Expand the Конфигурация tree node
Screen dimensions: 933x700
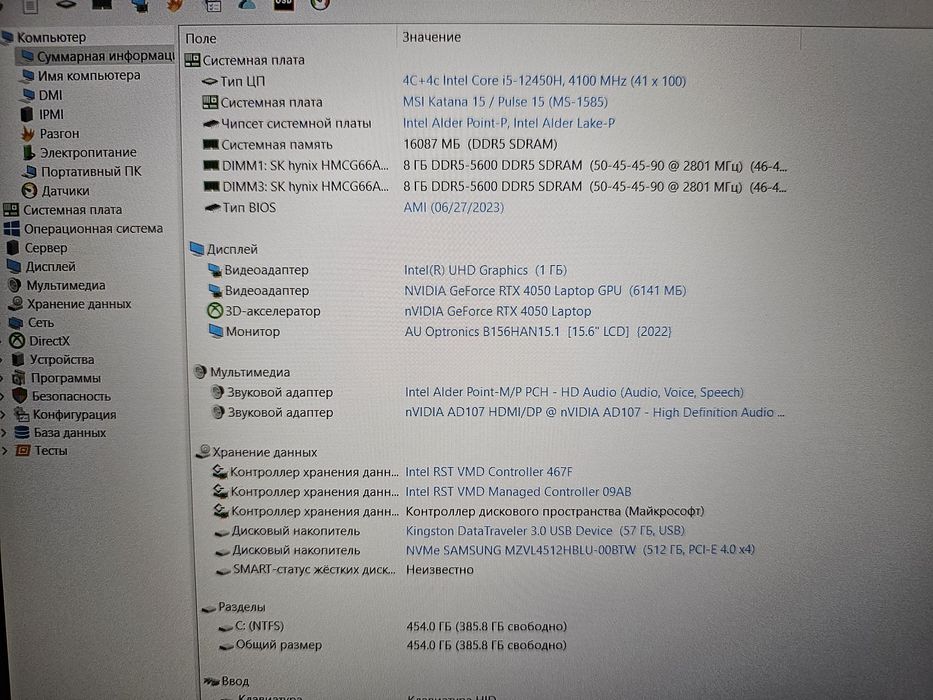pos(4,414)
